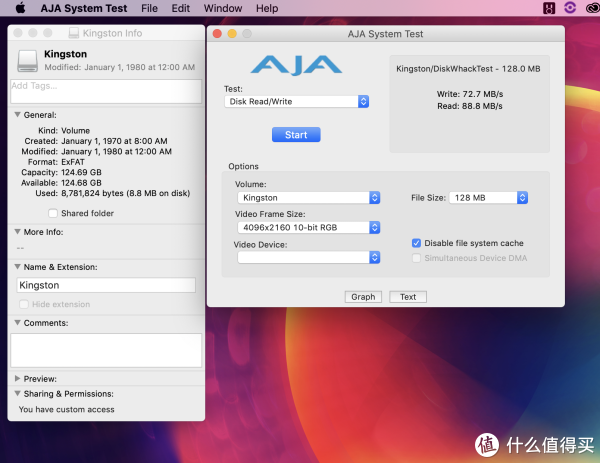Uncheck Disable file system cache
600x463 pixels.
[x=416, y=243]
